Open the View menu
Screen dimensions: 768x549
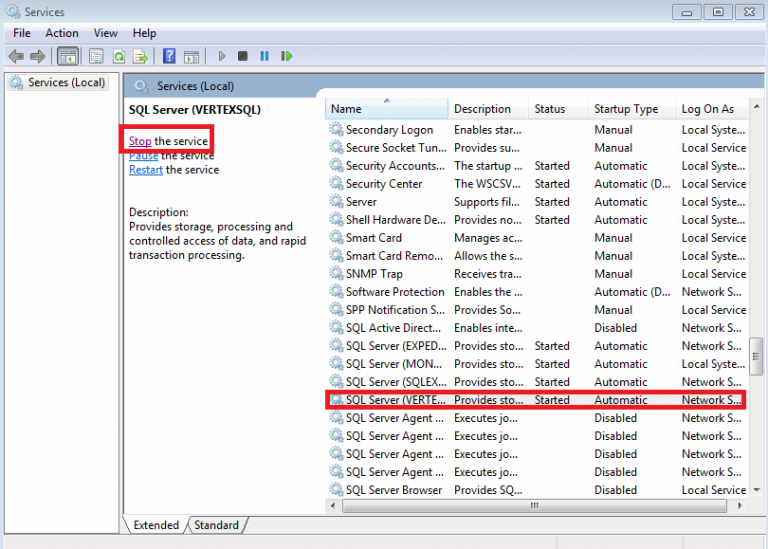click(x=105, y=33)
